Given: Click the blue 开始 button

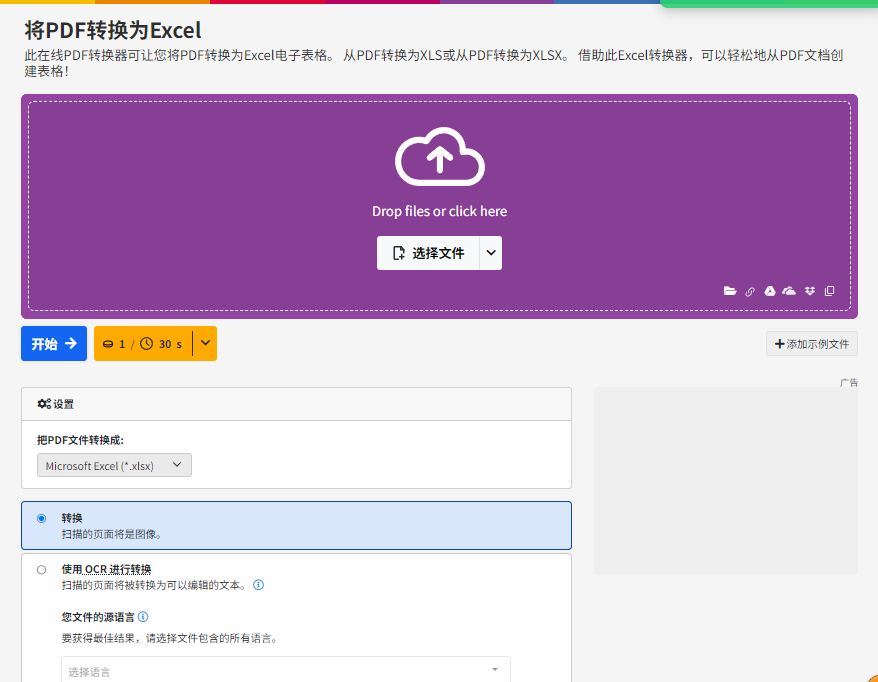Looking at the screenshot, I should click(54, 343).
